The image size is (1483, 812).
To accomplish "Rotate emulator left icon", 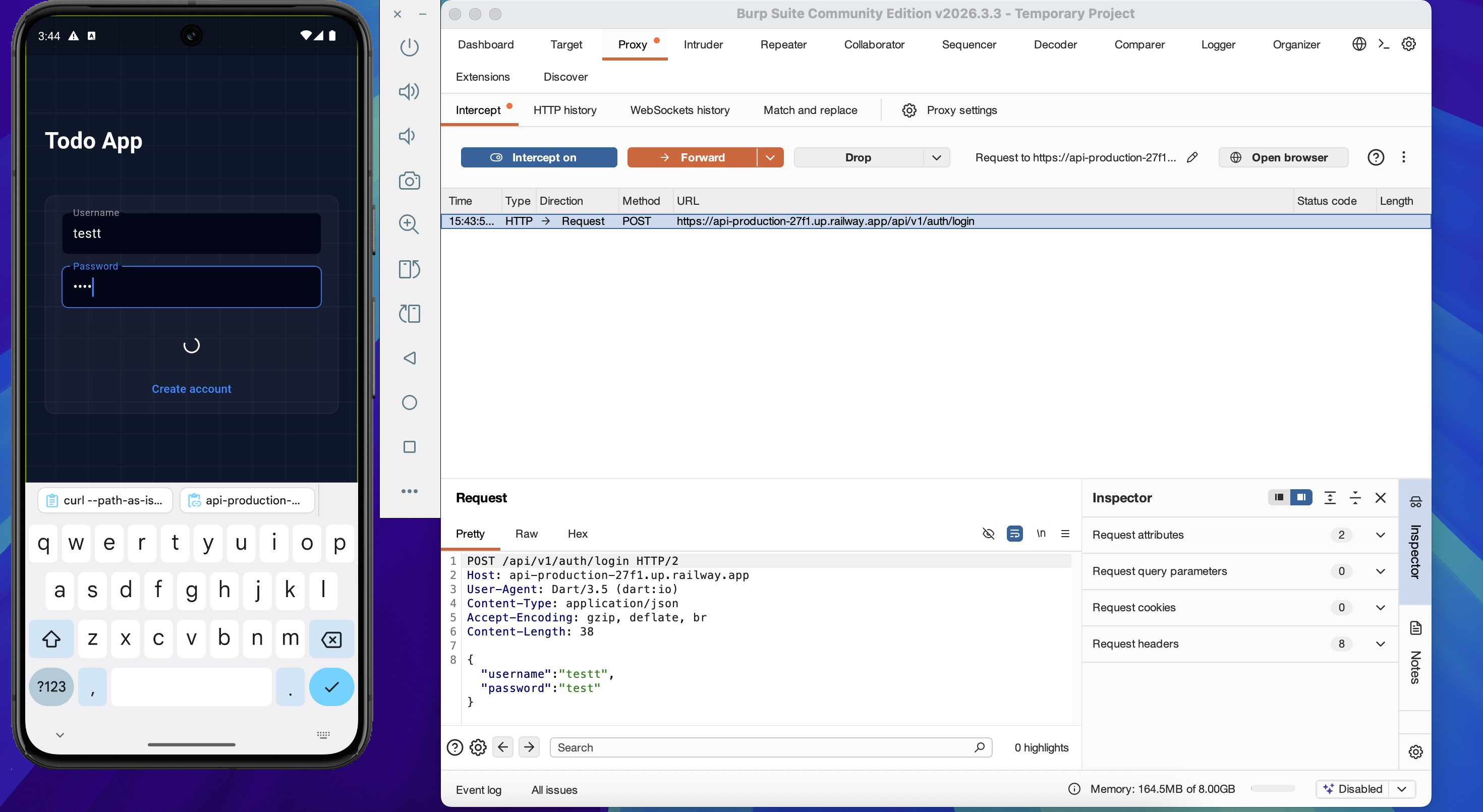I will click(409, 314).
